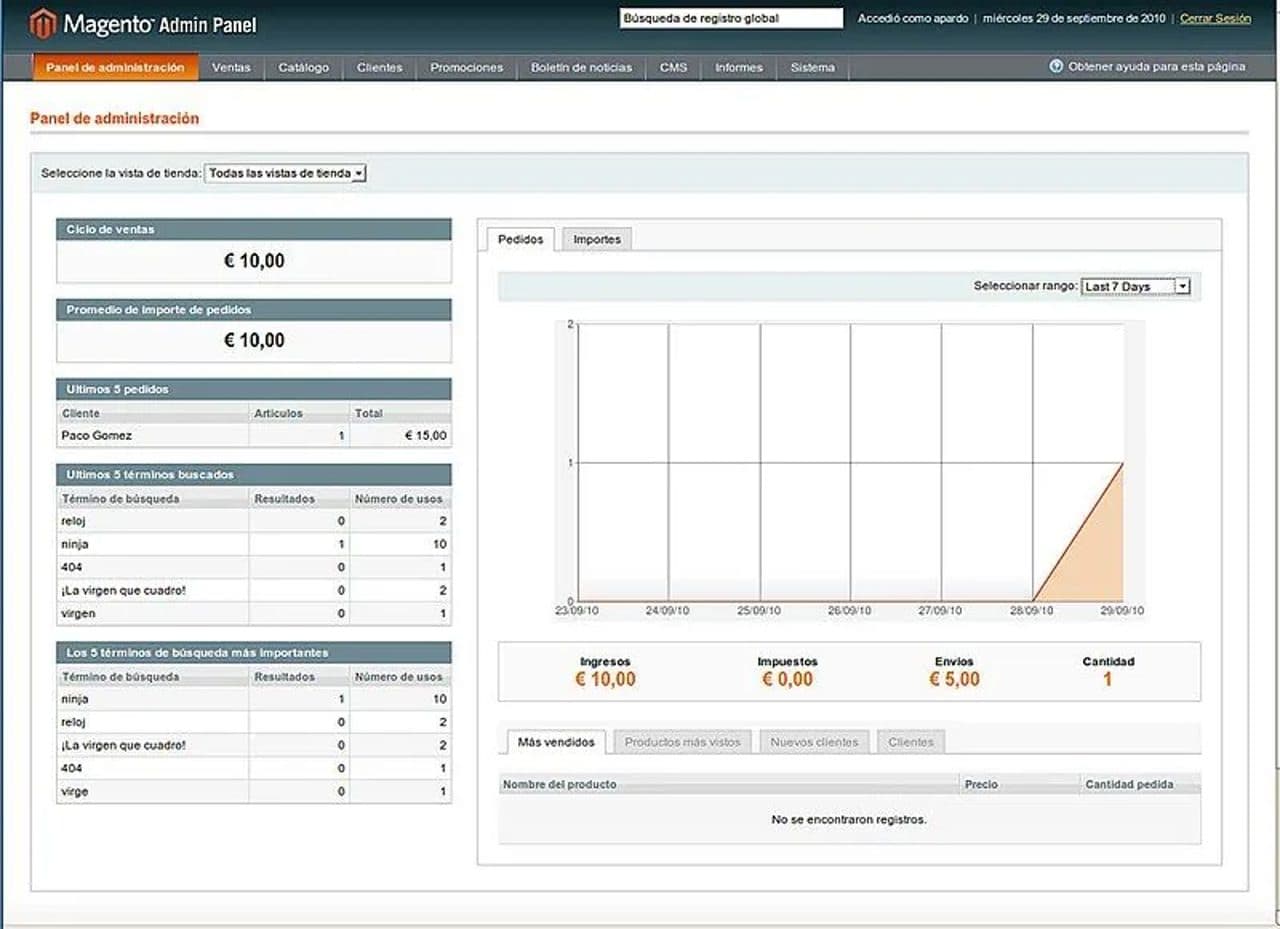Focus the global record search field
This screenshot has width=1280, height=929.
point(731,18)
